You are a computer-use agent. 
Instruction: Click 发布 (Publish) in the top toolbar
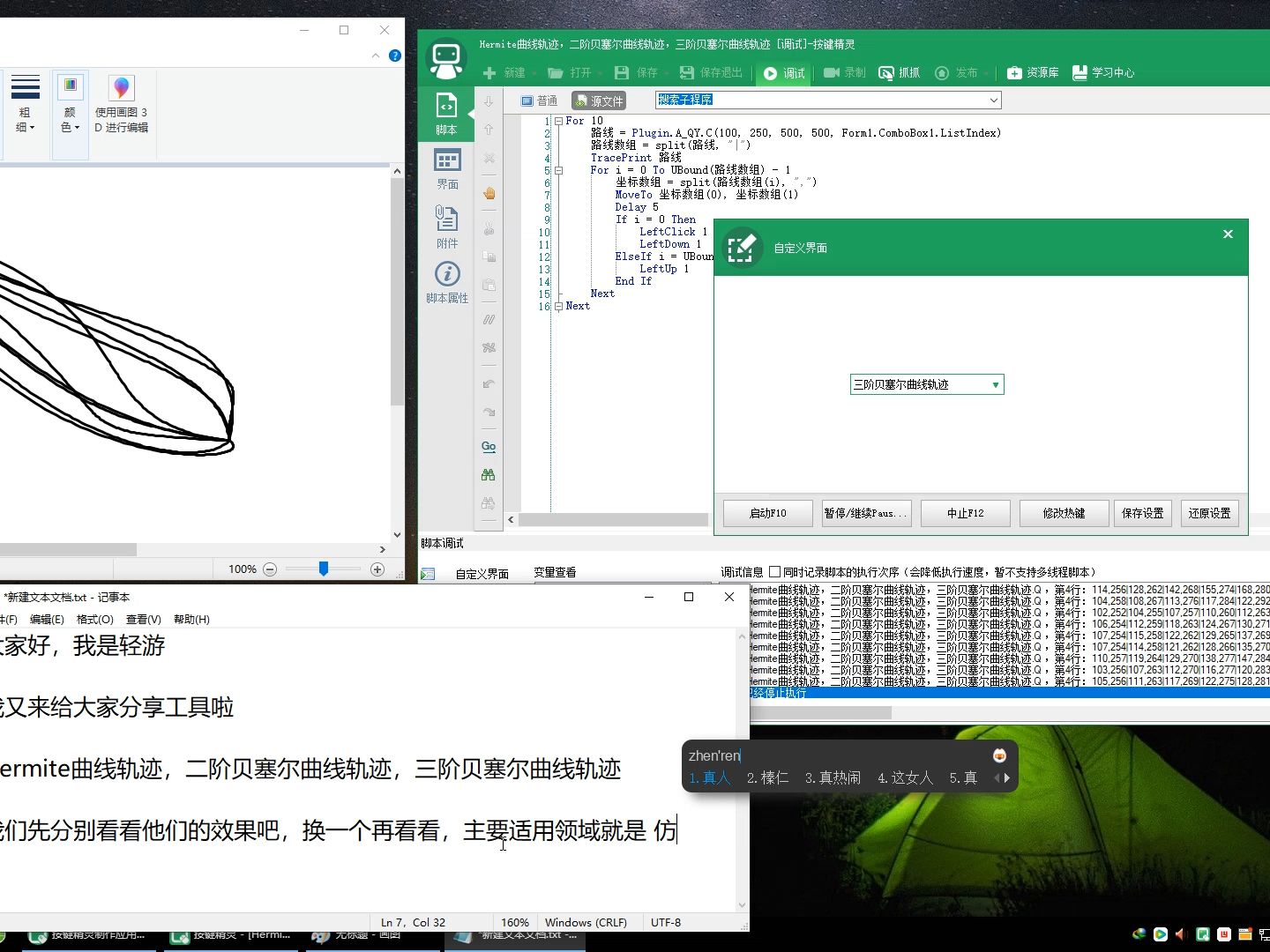(x=956, y=73)
